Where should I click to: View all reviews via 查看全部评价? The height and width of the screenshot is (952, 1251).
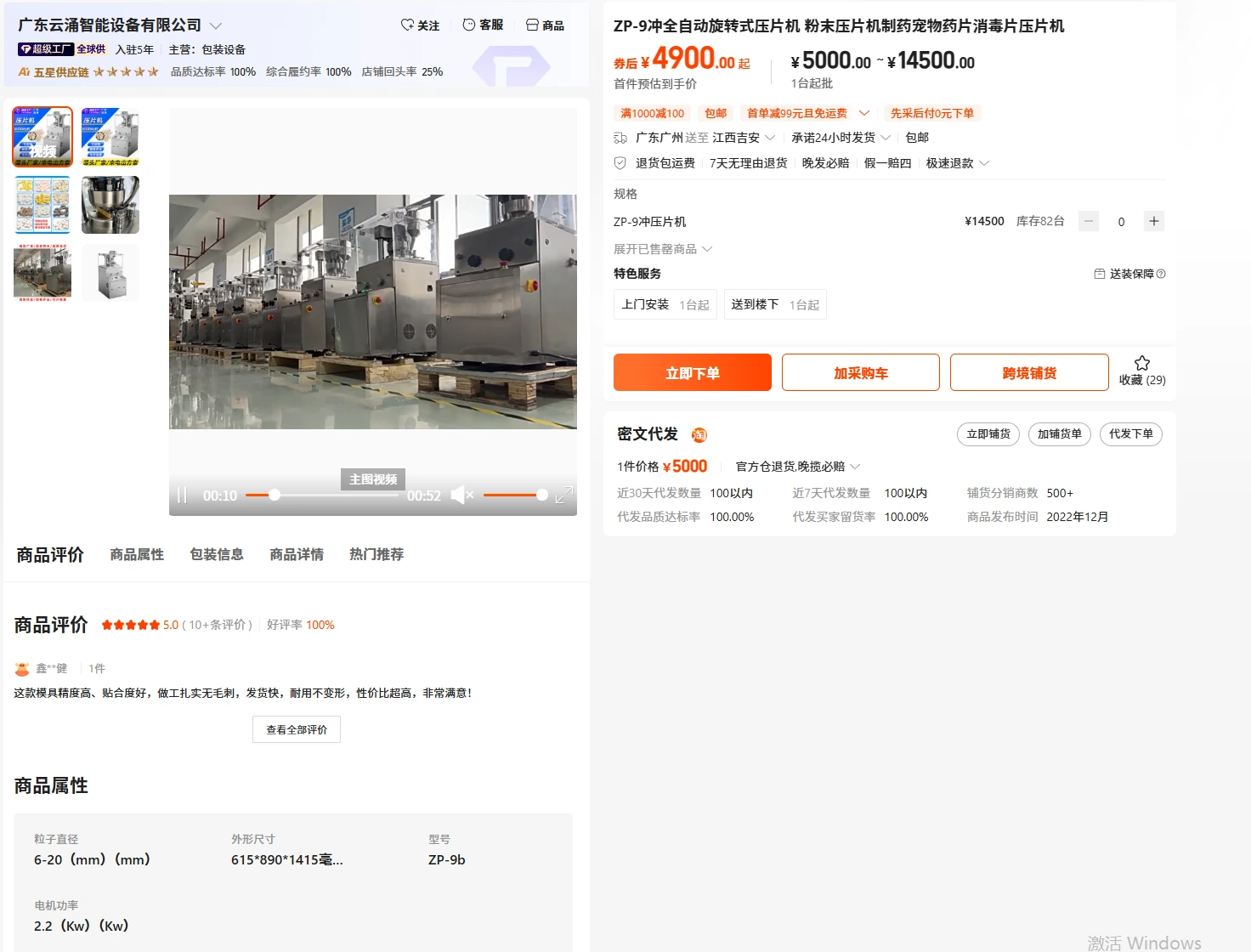tap(297, 729)
